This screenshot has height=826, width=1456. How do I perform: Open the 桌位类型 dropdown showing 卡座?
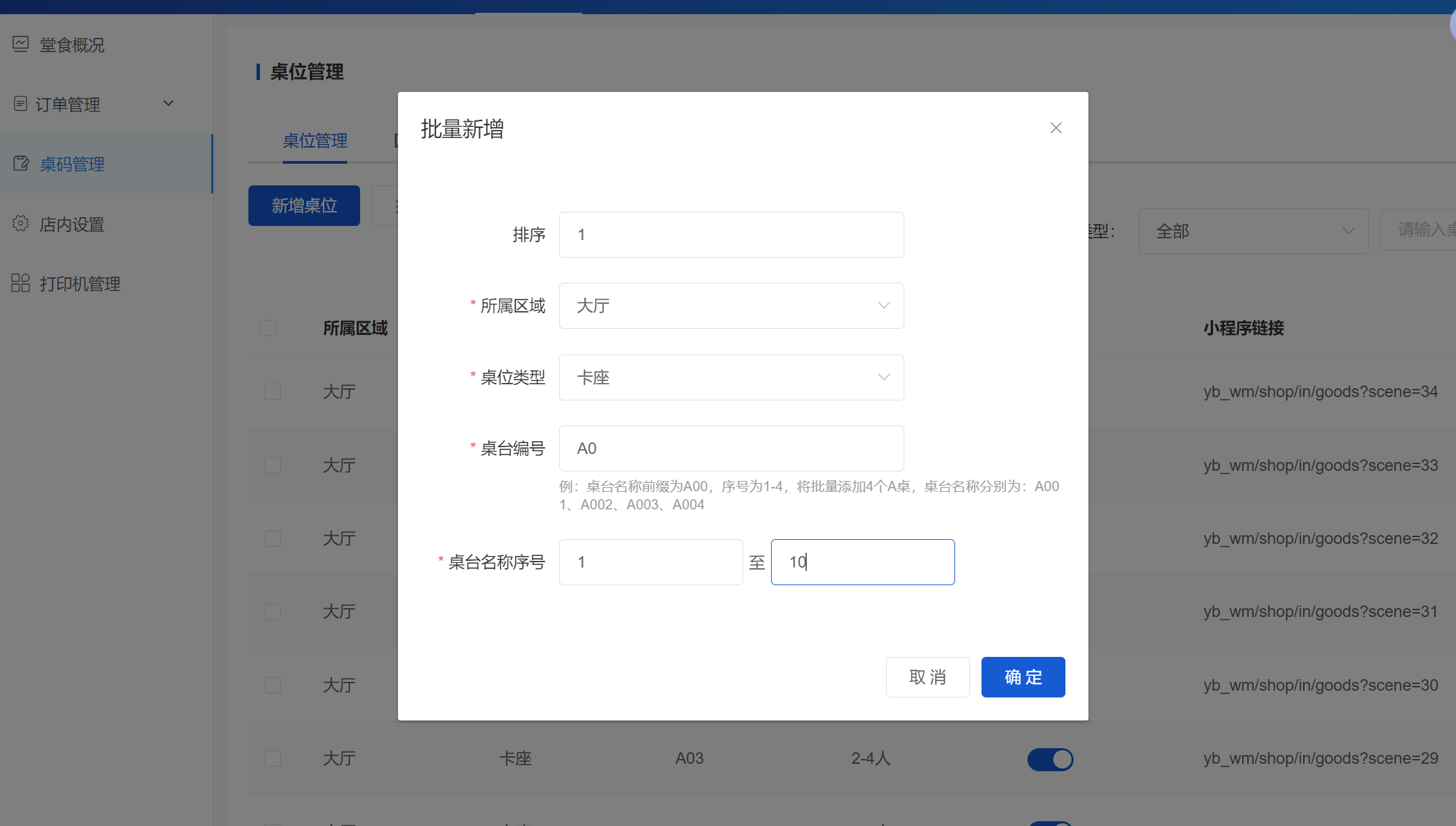tap(731, 377)
